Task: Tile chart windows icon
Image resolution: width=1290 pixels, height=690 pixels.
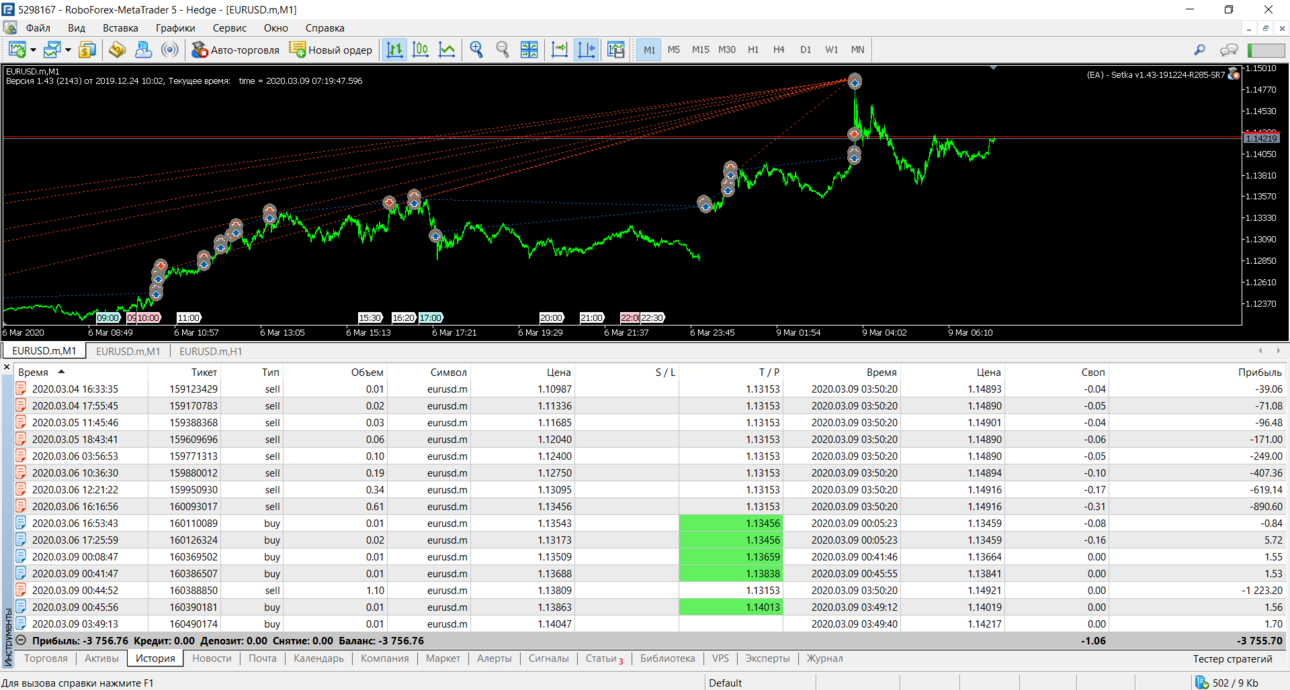Action: (x=529, y=49)
